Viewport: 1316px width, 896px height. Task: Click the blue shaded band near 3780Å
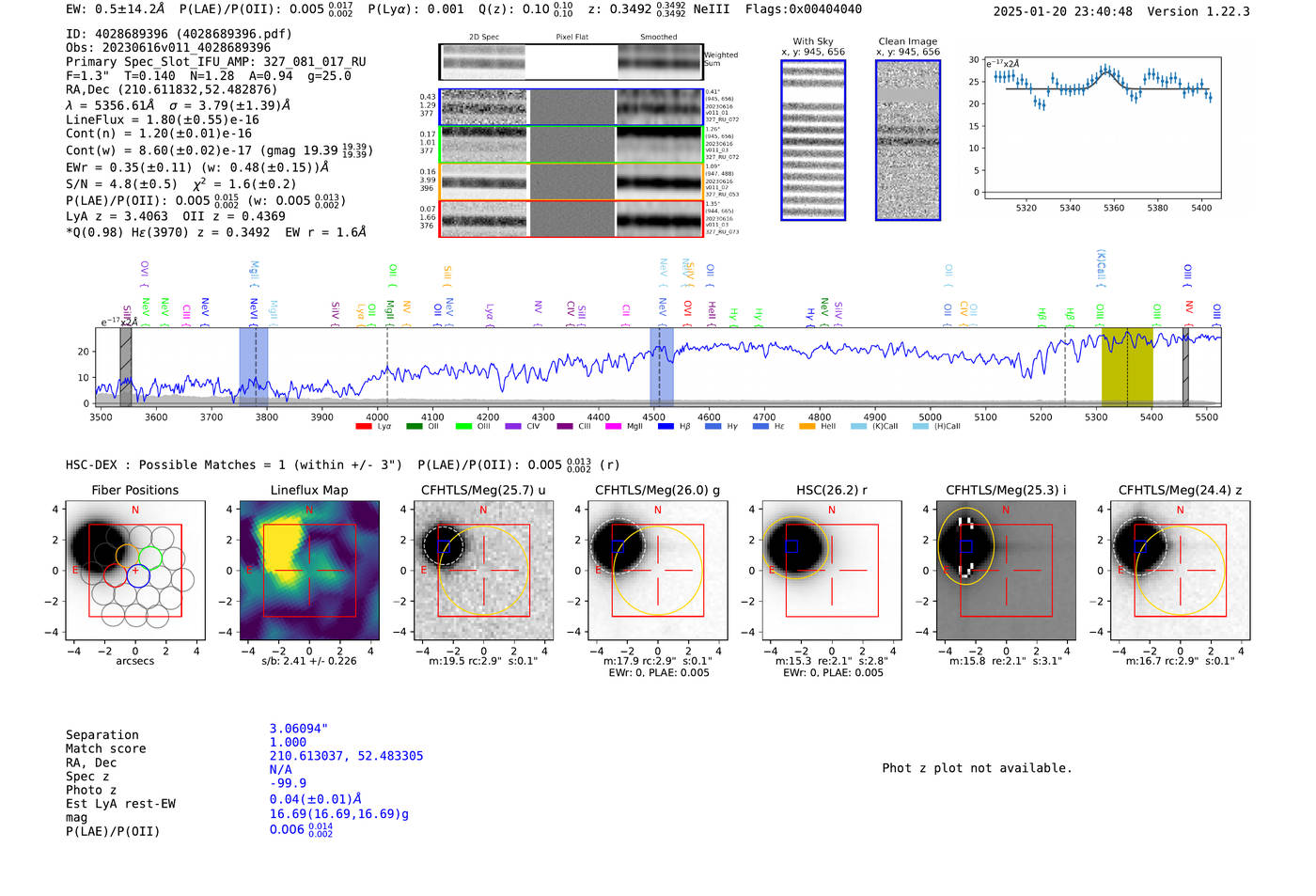254,368
